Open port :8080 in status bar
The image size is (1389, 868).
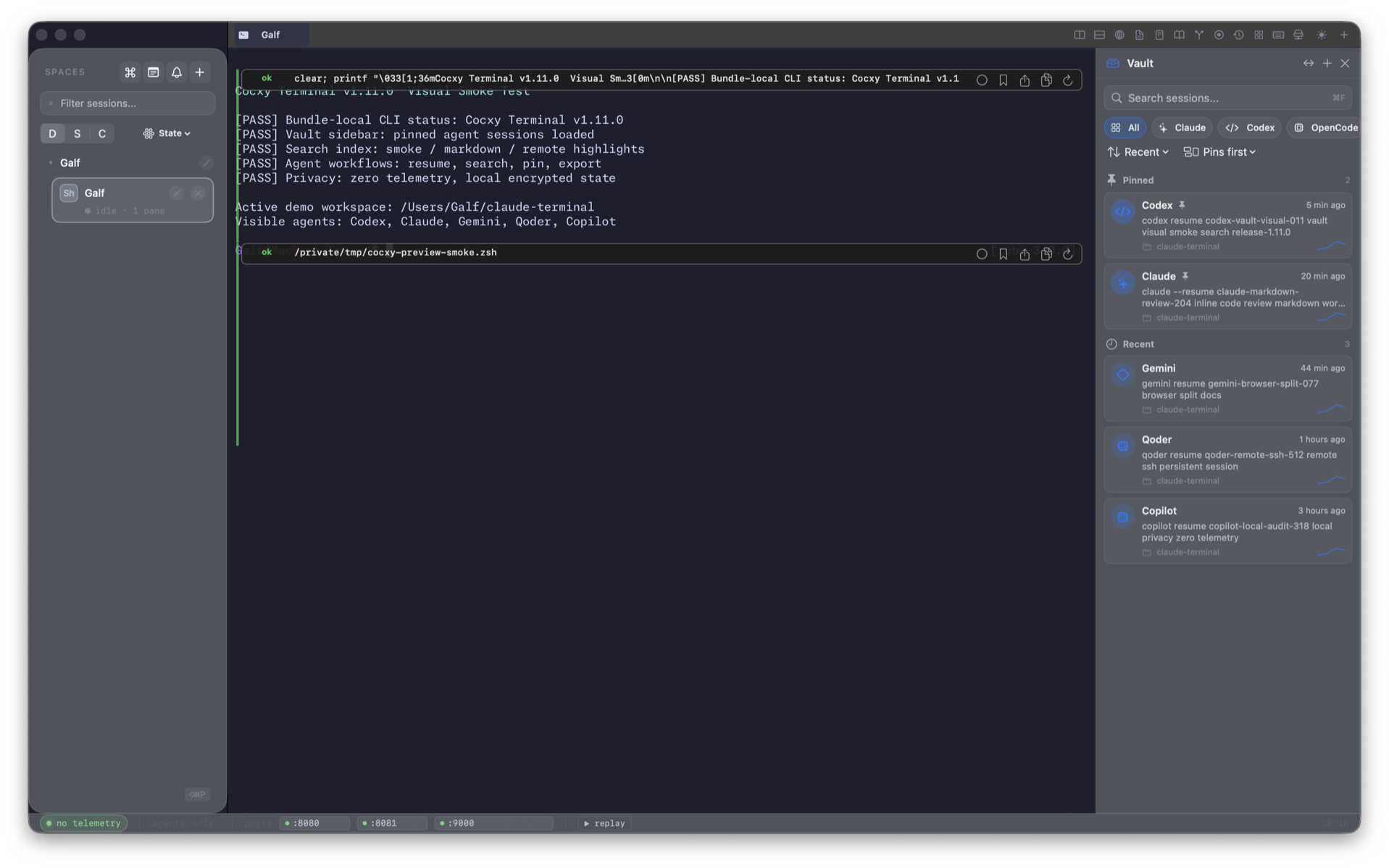pyautogui.click(x=314, y=824)
